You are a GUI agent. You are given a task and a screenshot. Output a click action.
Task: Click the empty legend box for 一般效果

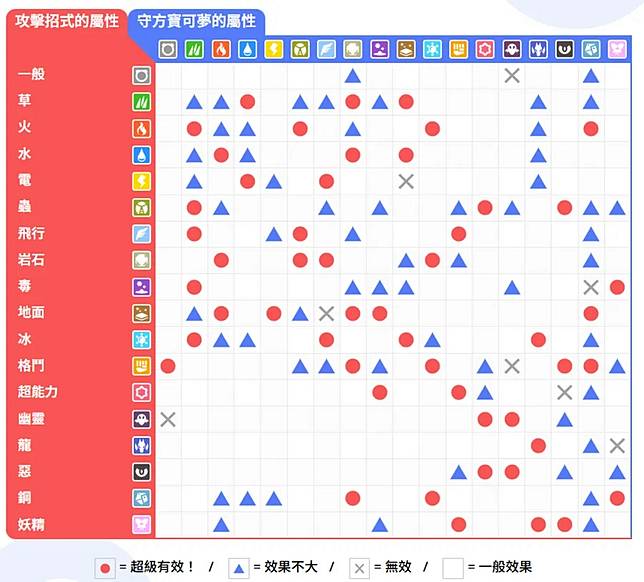tap(453, 568)
